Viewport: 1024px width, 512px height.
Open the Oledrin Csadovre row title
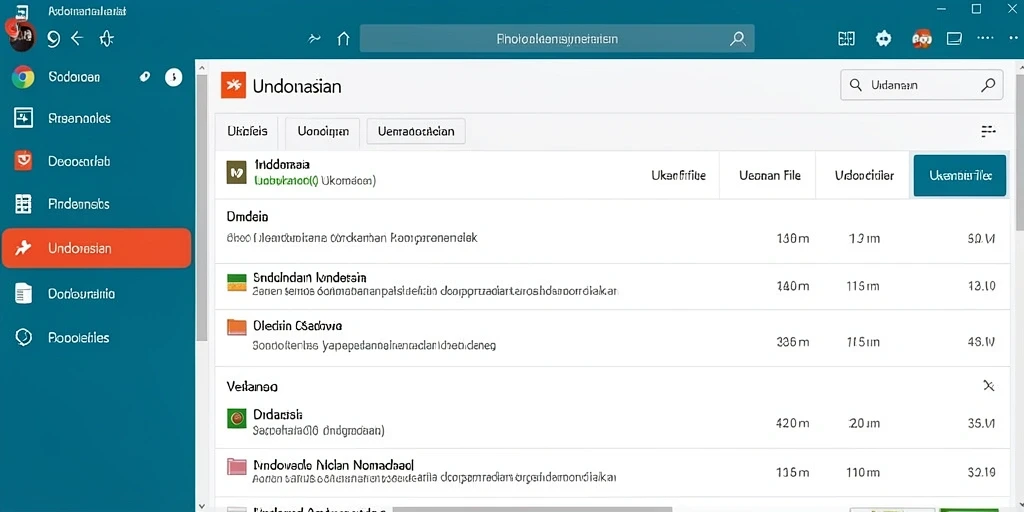coord(297,325)
